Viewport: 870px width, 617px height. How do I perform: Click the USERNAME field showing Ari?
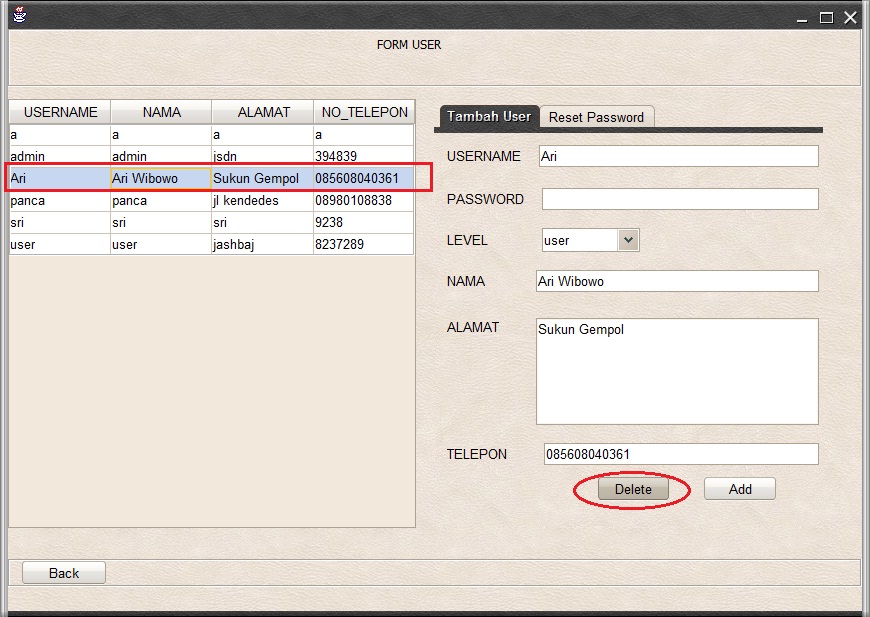point(678,156)
